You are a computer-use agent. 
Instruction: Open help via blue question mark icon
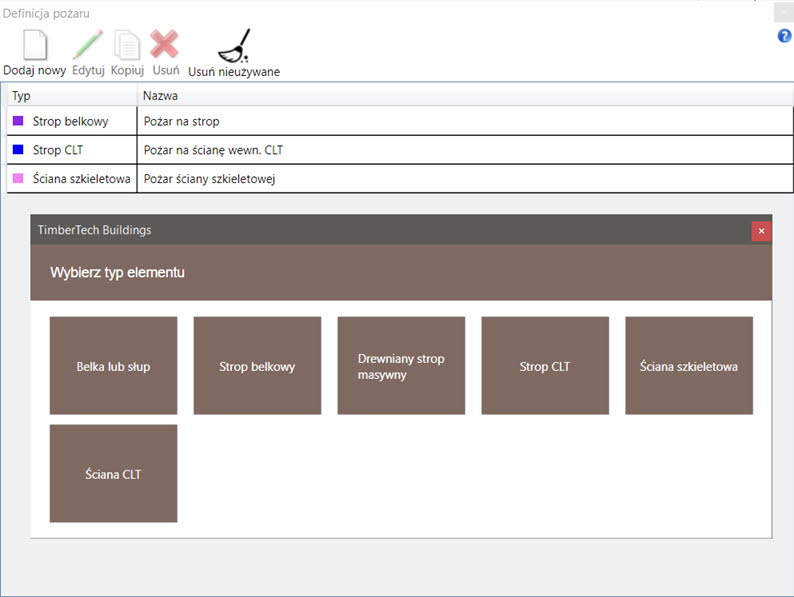click(784, 36)
